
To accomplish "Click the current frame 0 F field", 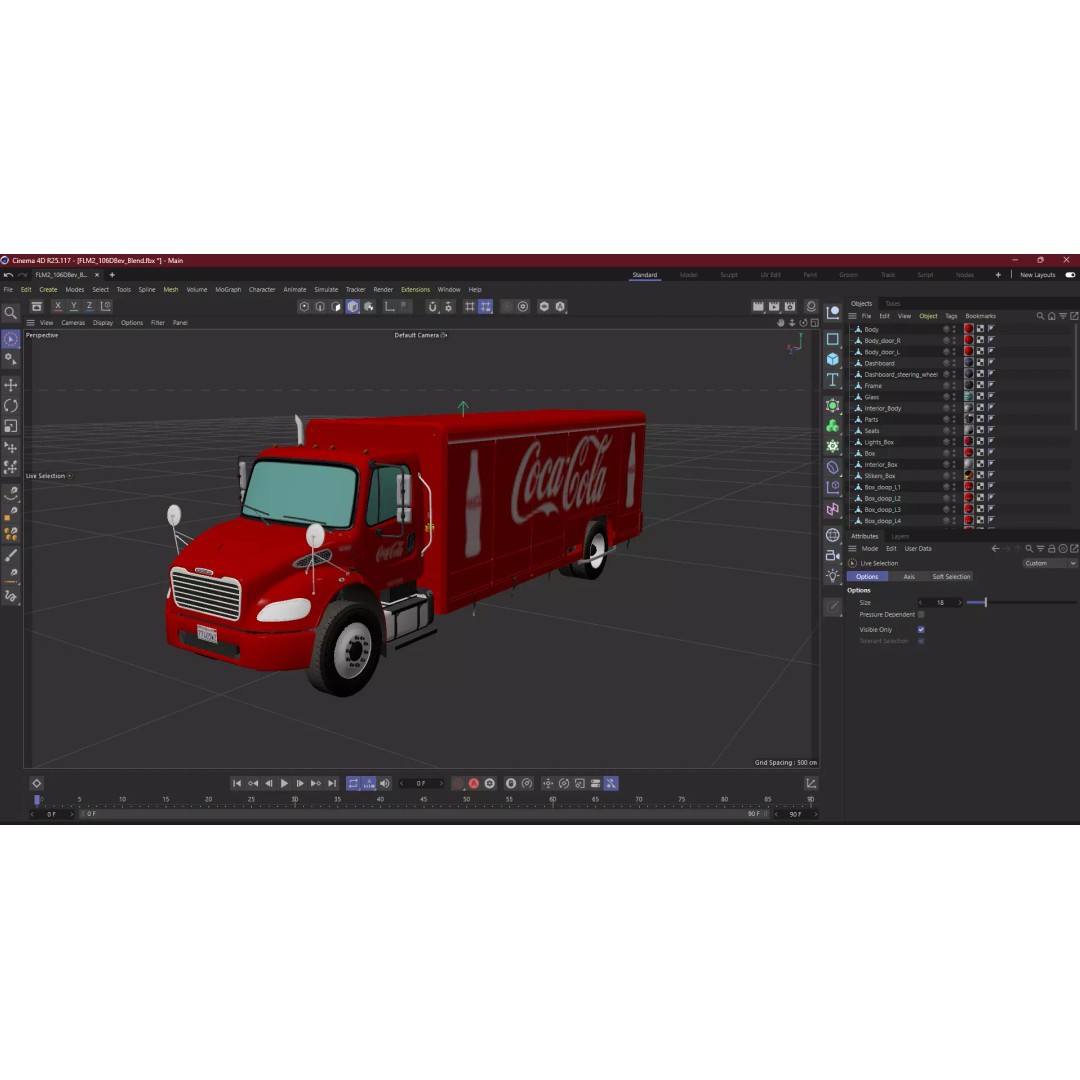I will point(421,783).
